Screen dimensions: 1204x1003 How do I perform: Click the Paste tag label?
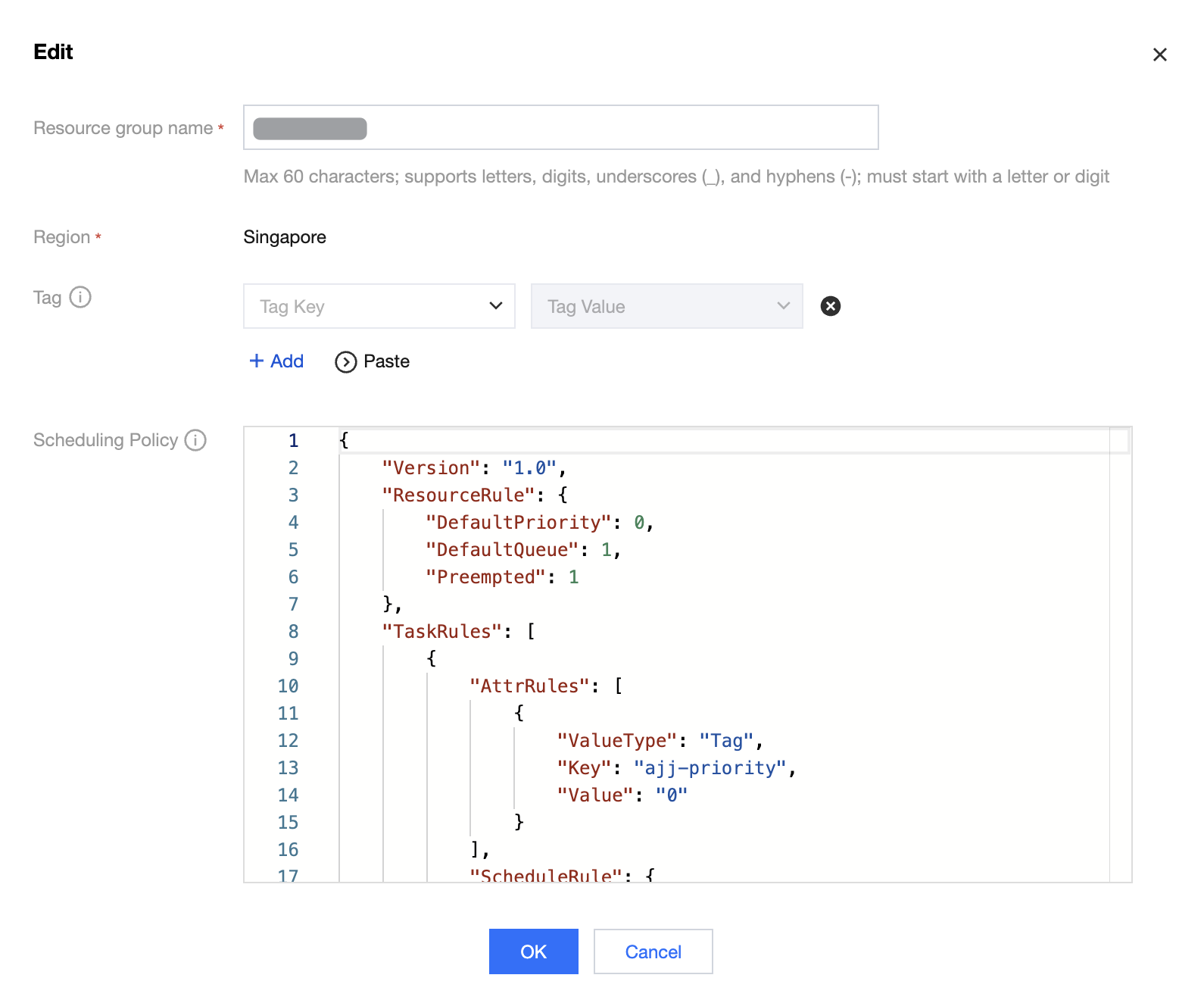click(x=386, y=361)
